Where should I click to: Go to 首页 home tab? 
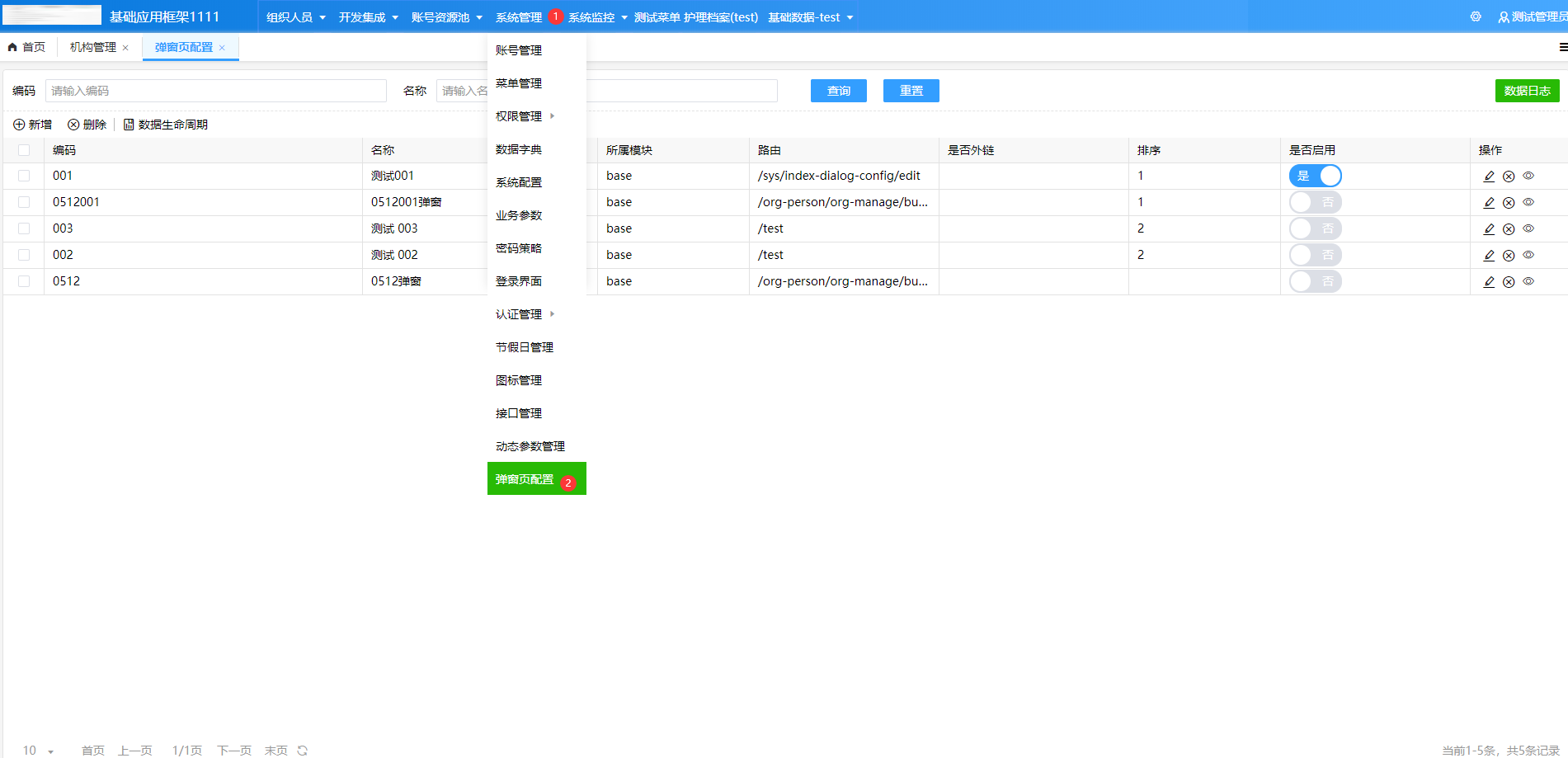pos(26,47)
